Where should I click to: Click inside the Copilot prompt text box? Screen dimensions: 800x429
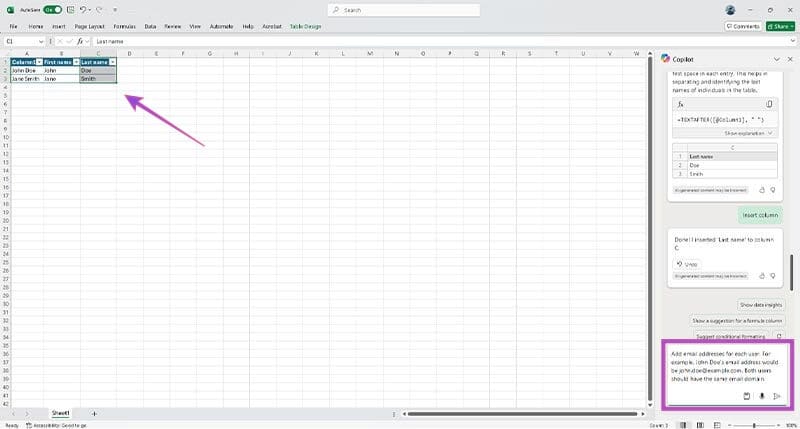point(727,366)
